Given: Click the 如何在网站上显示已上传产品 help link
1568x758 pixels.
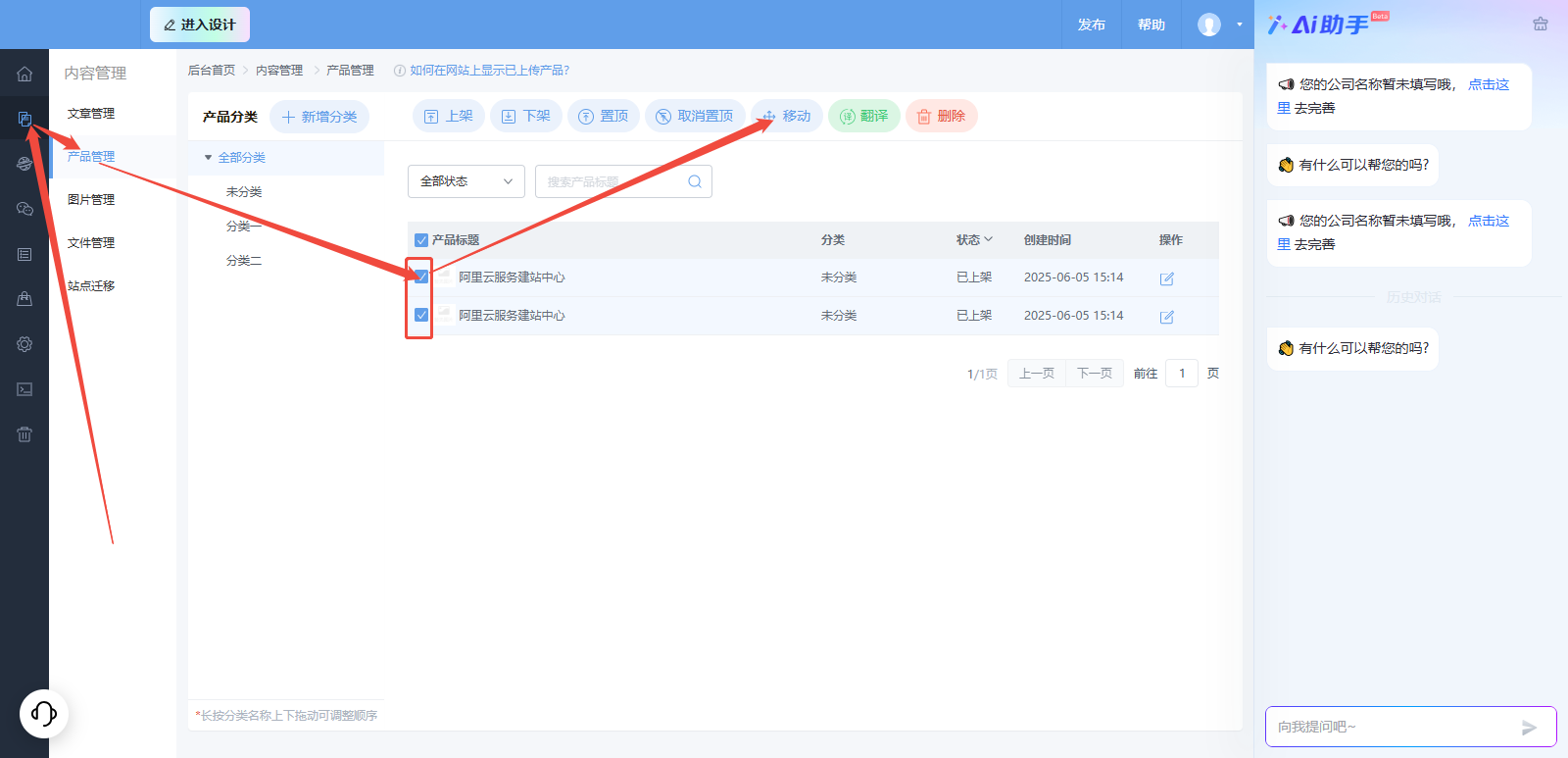Looking at the screenshot, I should click(x=489, y=71).
